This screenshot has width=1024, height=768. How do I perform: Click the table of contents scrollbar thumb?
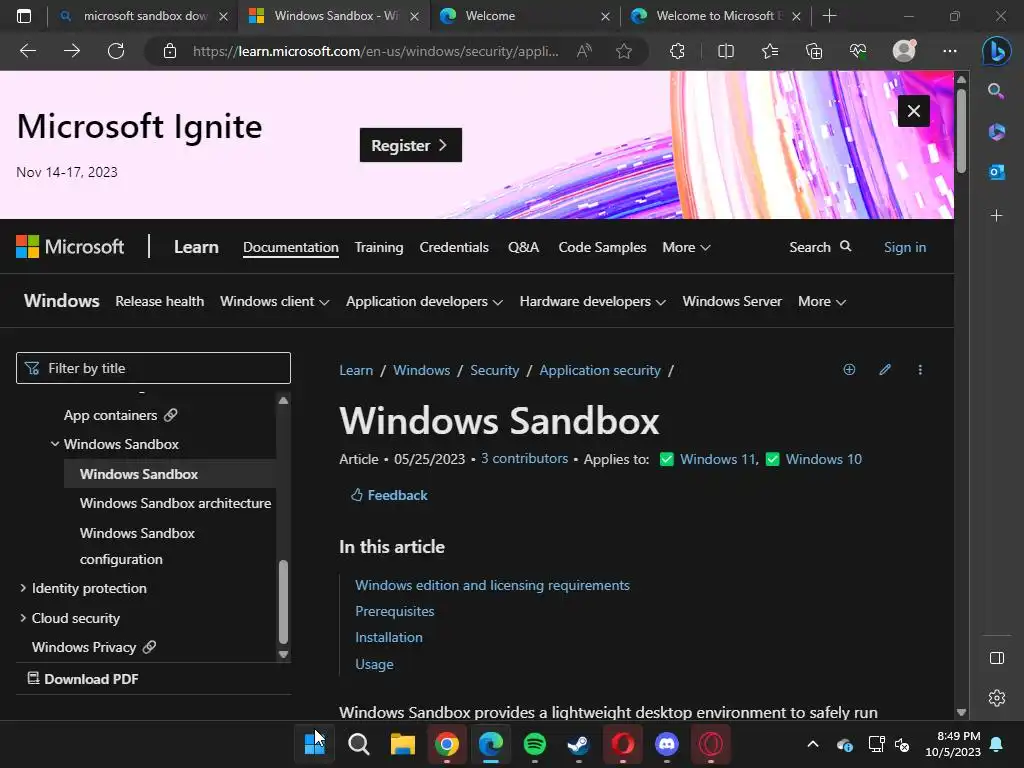[283, 602]
